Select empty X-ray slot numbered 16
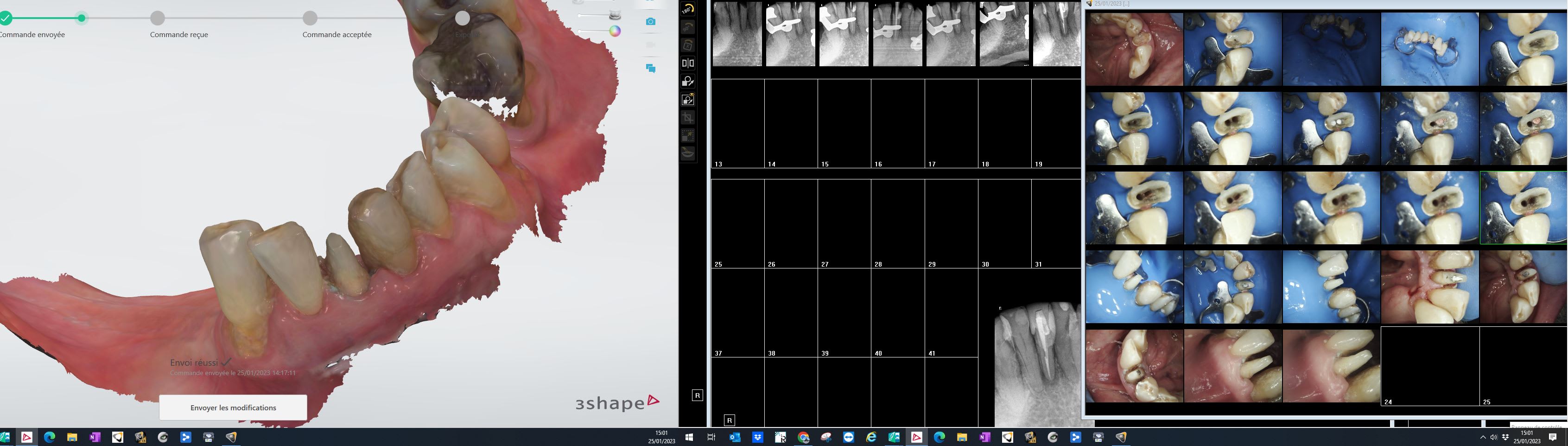Screen dimensions: 1568x446 coord(898,123)
